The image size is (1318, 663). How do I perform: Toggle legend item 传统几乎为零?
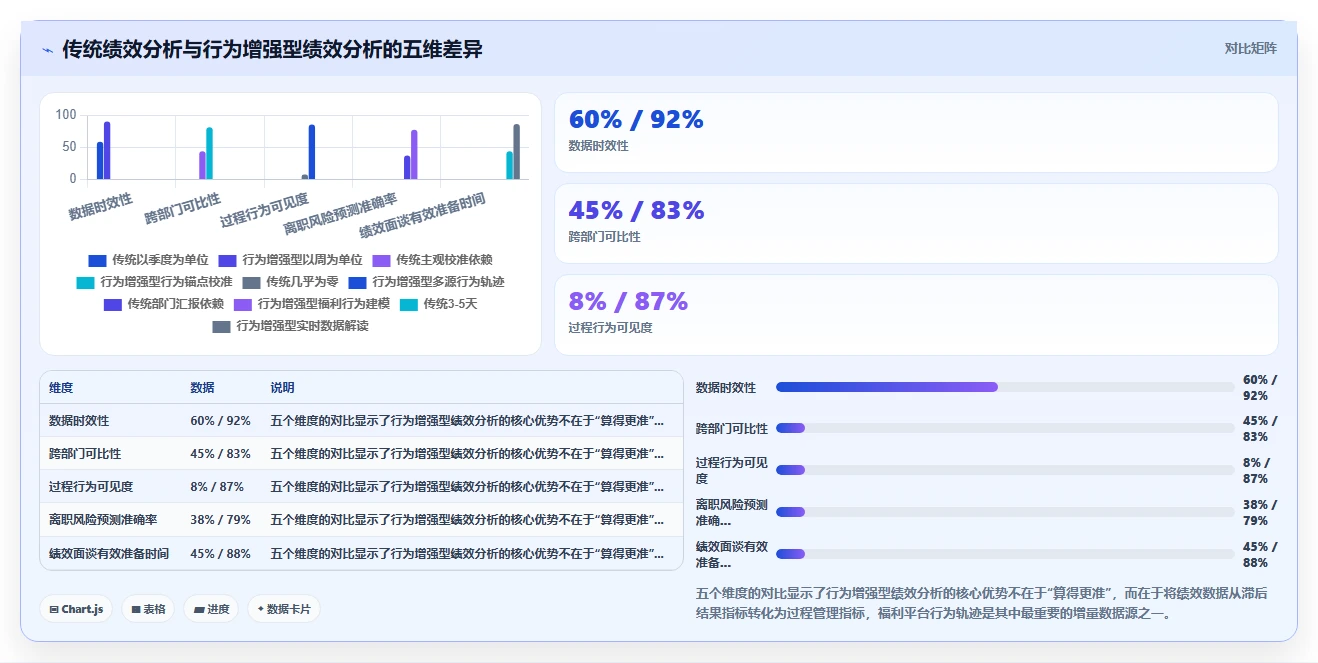[x=290, y=282]
